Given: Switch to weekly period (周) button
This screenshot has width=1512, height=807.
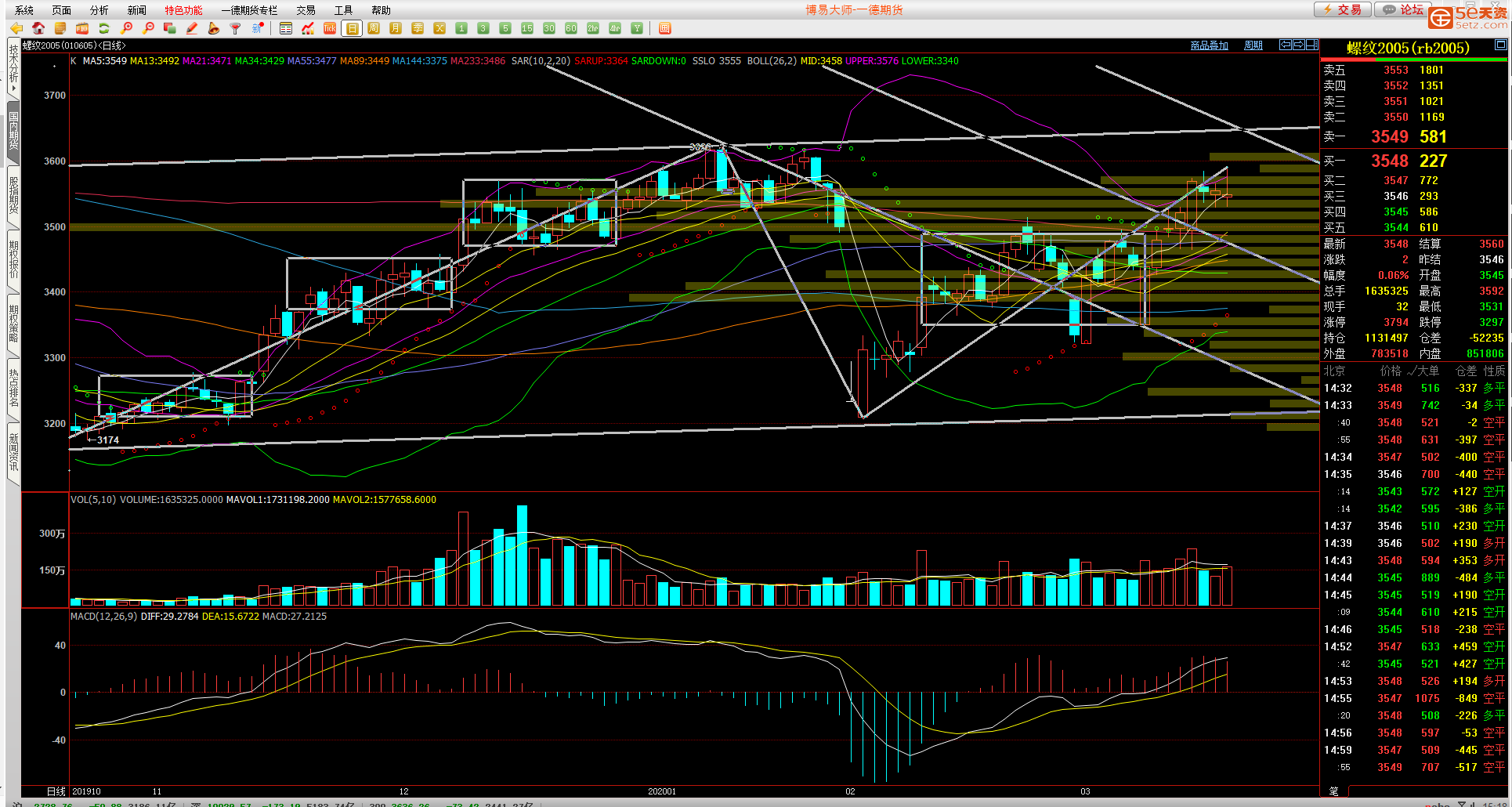Looking at the screenshot, I should (374, 28).
